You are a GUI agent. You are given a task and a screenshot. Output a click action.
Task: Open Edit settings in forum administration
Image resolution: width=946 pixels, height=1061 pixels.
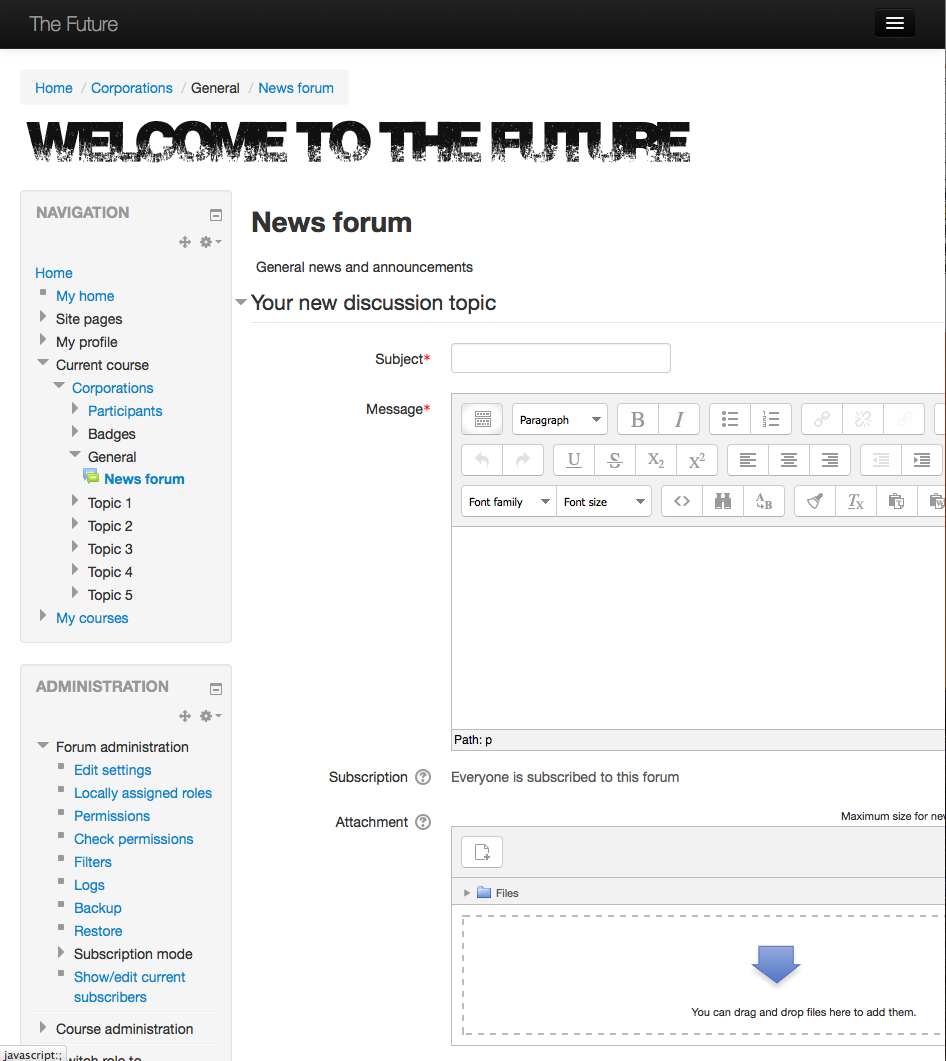click(112, 770)
